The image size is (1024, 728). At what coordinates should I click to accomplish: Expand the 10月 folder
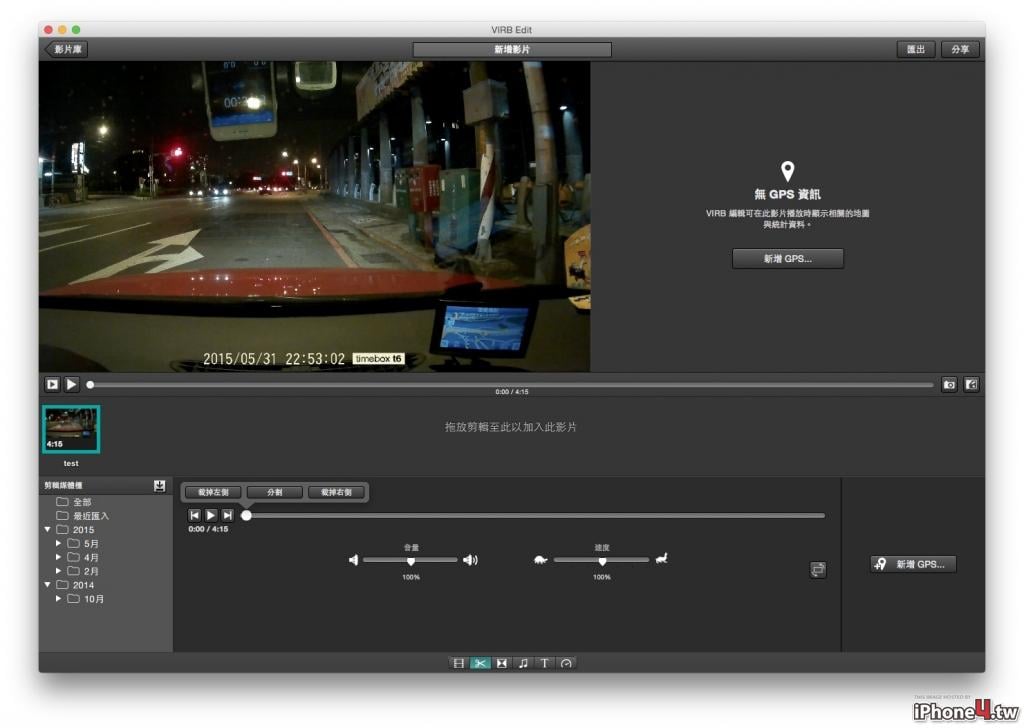[x=59, y=599]
